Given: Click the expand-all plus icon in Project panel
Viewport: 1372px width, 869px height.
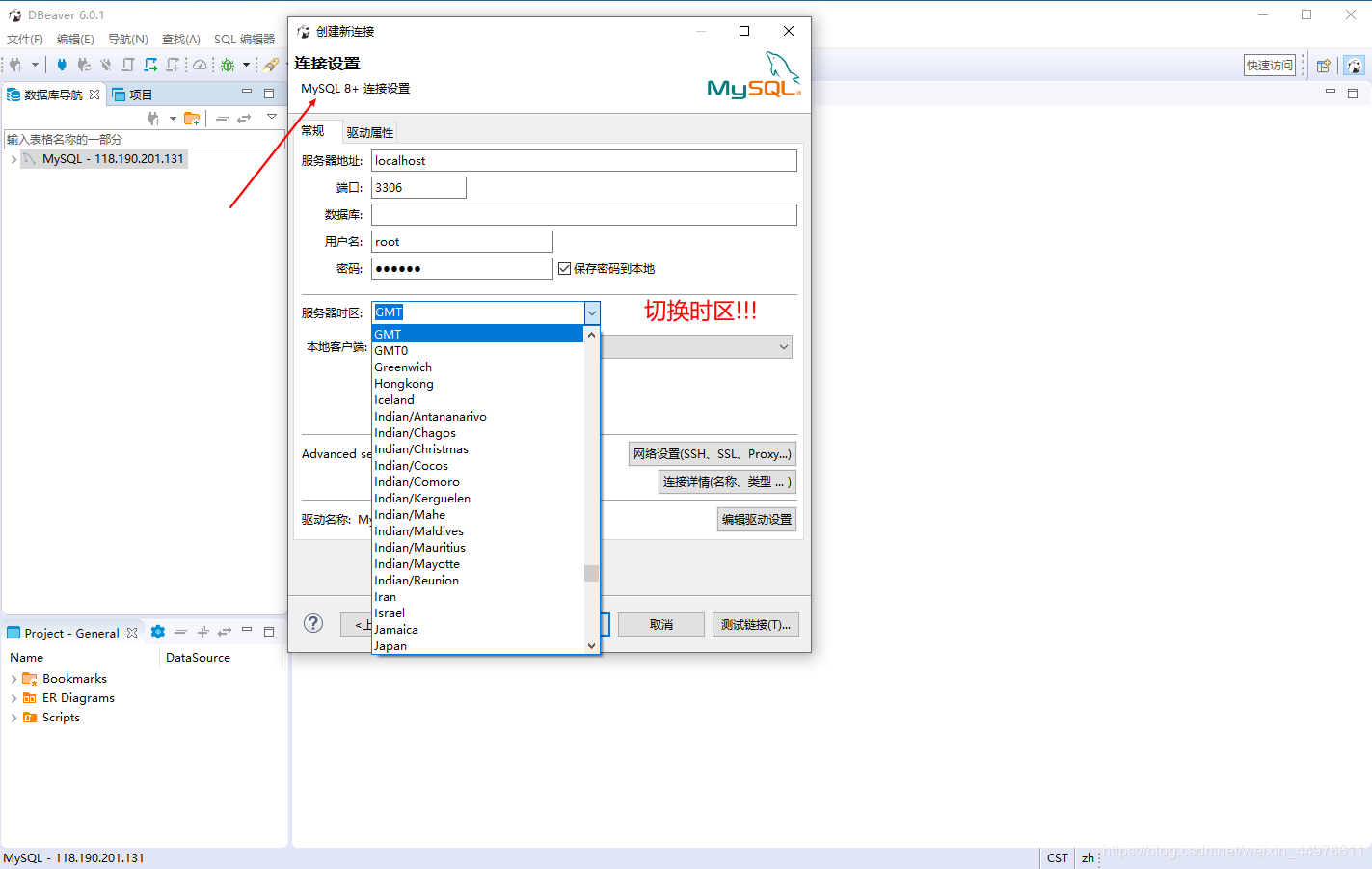Looking at the screenshot, I should pos(202,632).
